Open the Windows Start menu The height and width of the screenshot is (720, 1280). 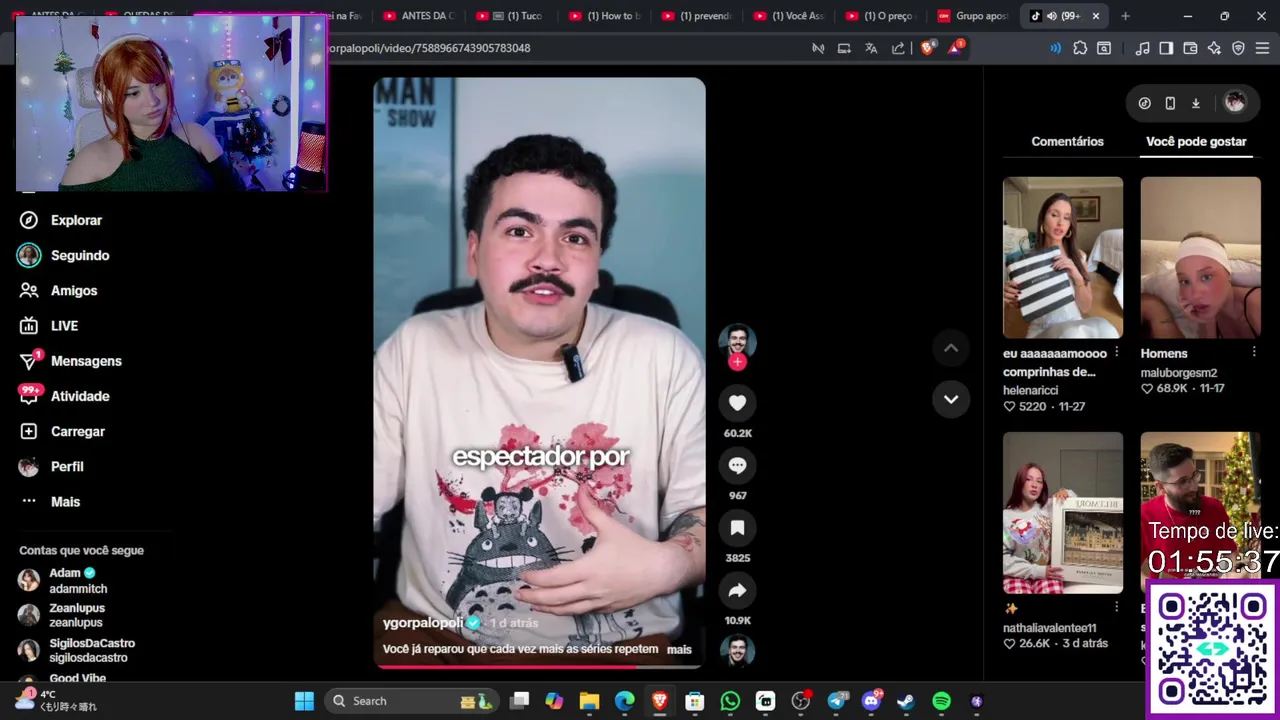click(304, 701)
